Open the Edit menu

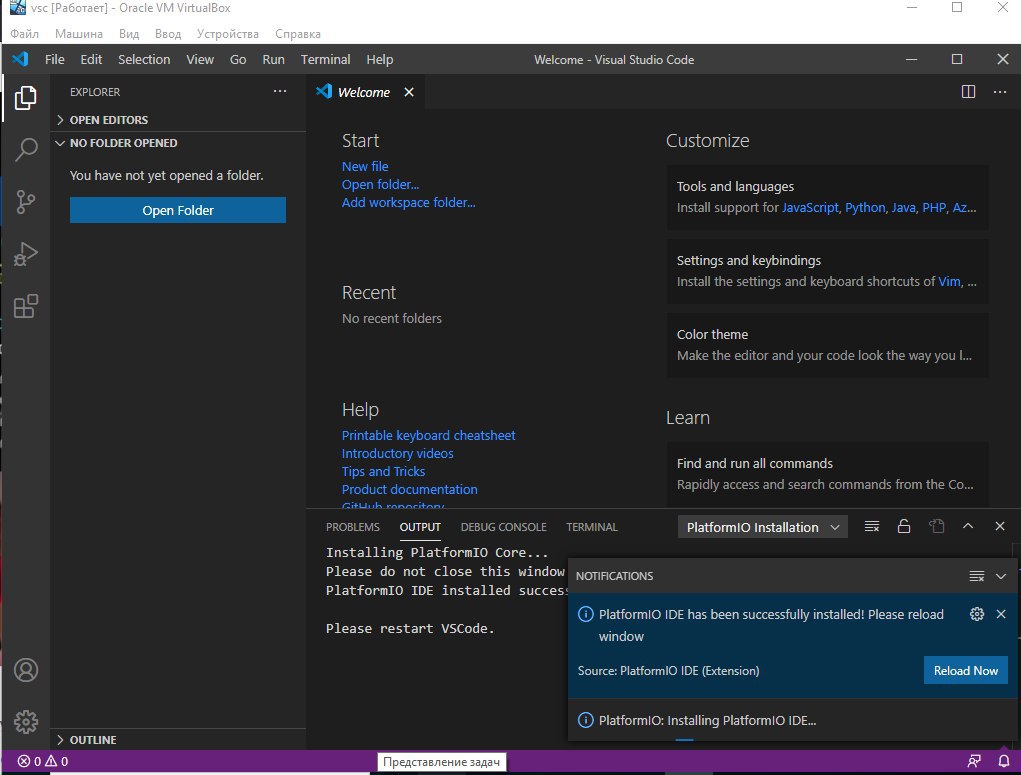[x=91, y=59]
